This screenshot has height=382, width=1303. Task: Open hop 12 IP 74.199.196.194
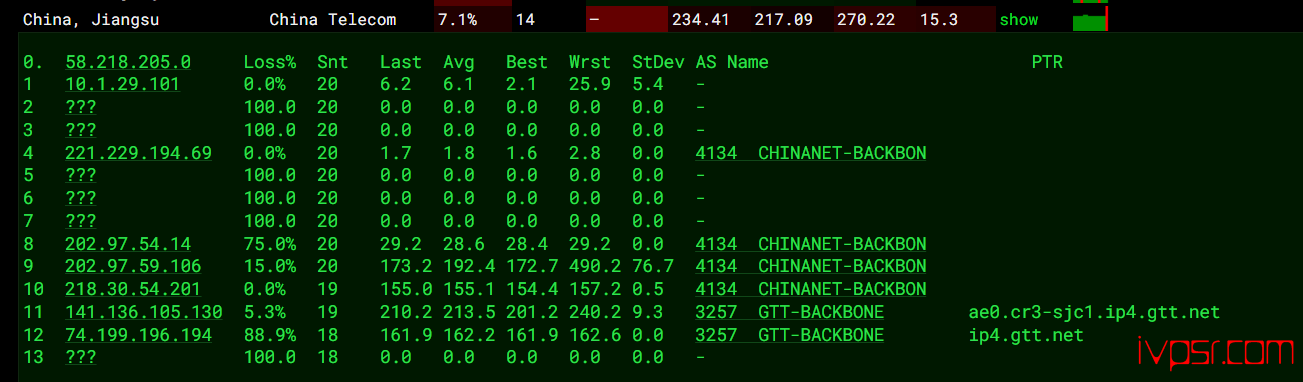pyautogui.click(x=139, y=335)
